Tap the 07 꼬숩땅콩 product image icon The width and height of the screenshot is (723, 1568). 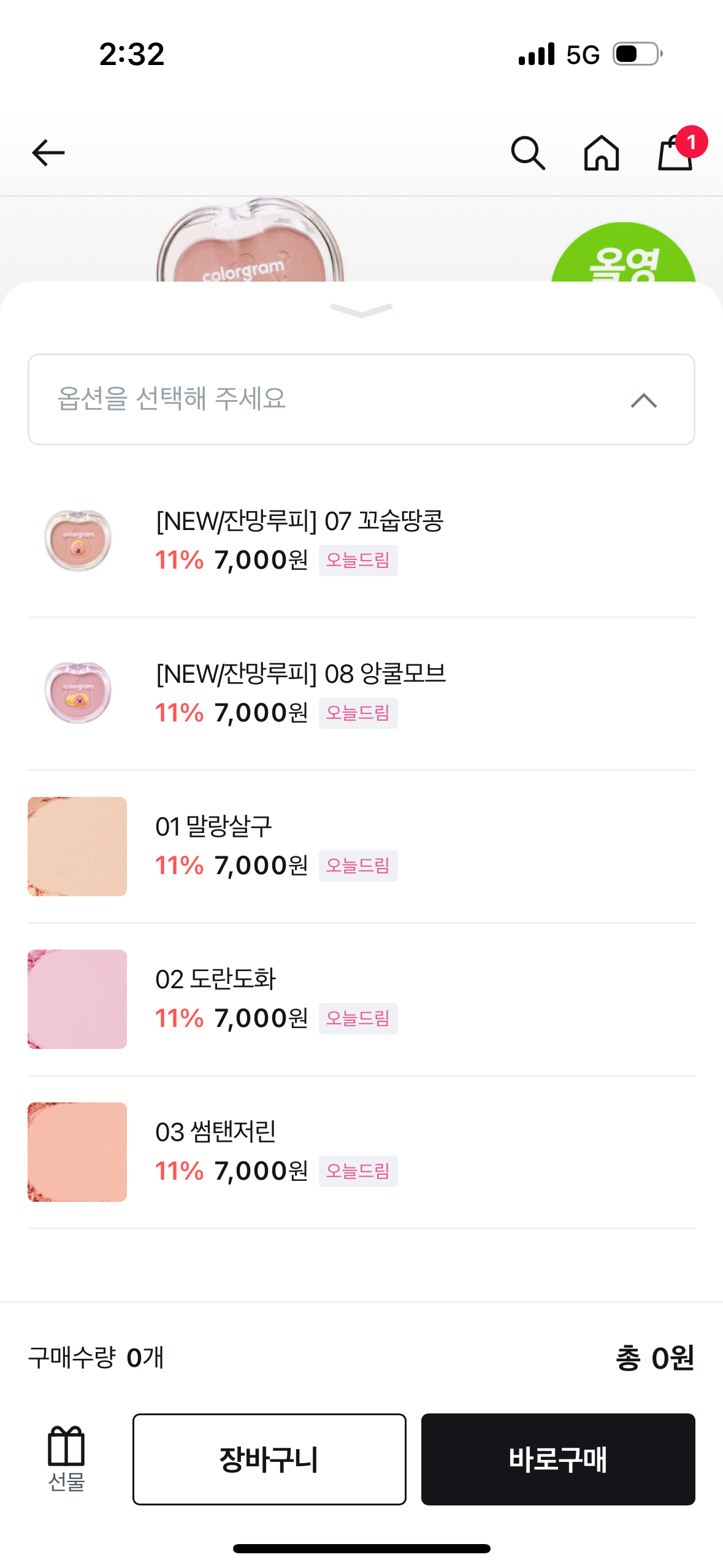coord(78,540)
